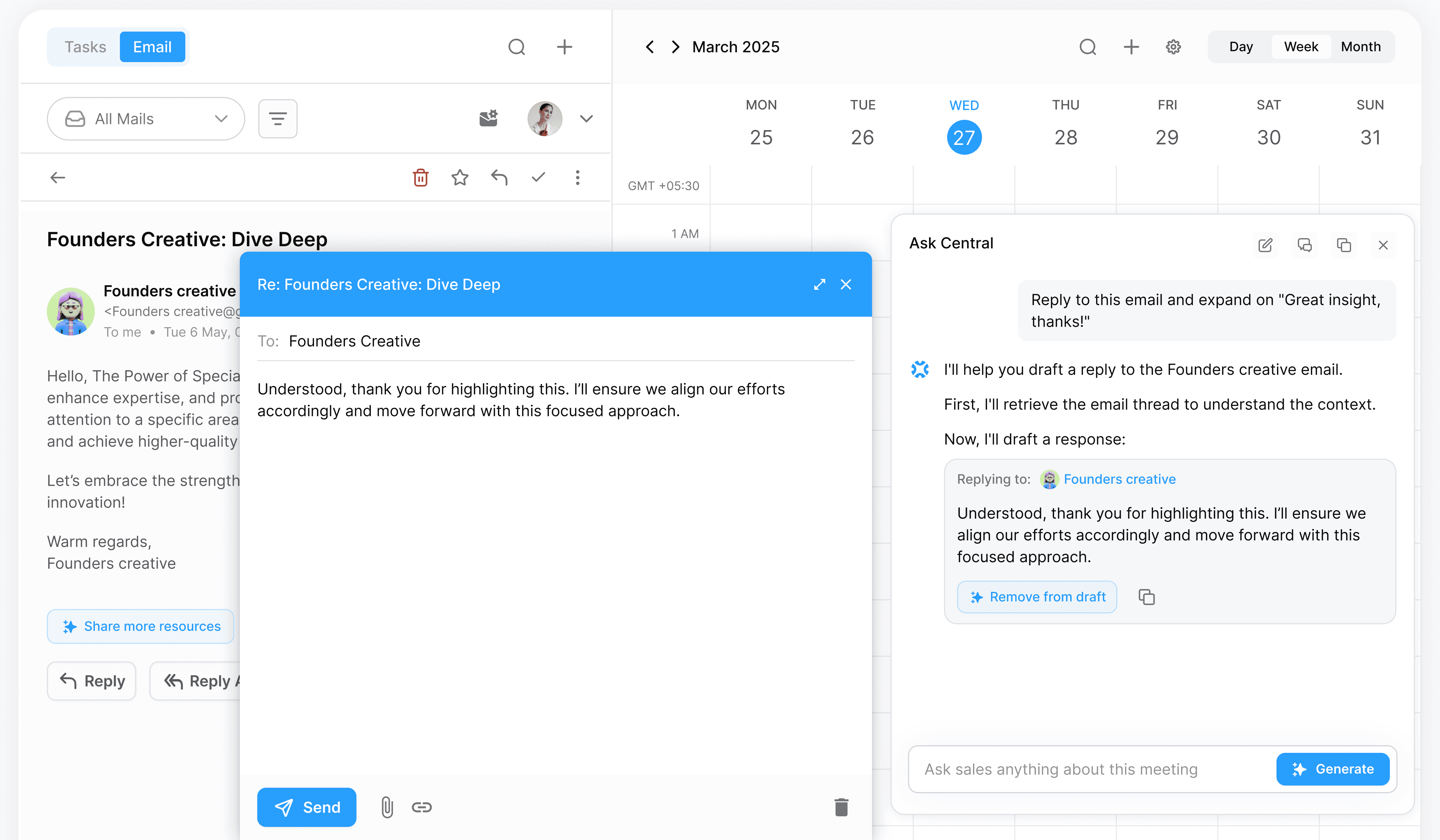Switch calendar to Day view
1440x840 pixels.
click(1241, 47)
